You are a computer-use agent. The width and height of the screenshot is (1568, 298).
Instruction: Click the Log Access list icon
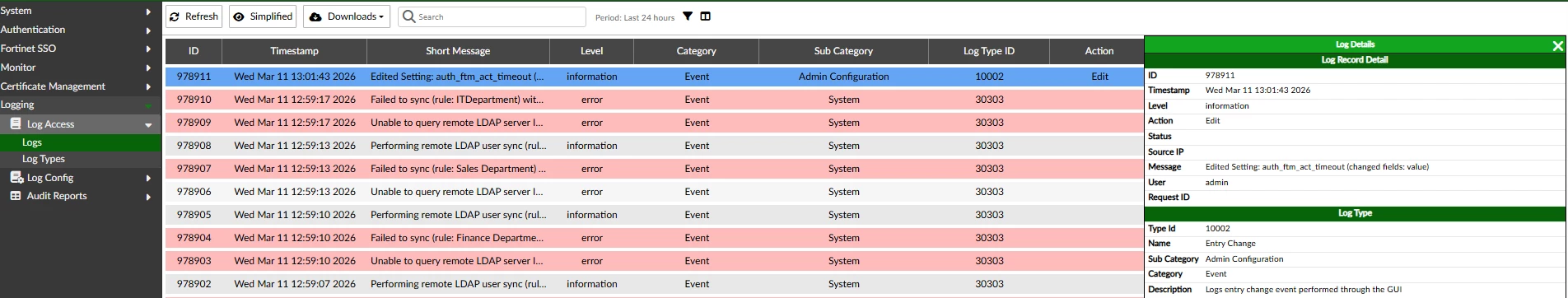16,123
